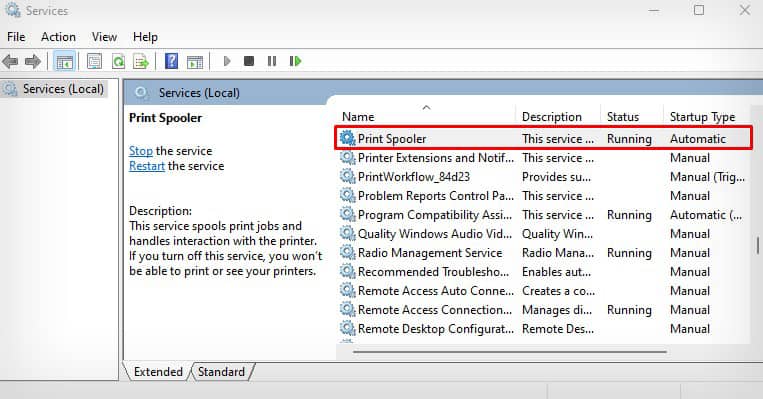Click Automatic startup type of Print Spooler
The image size is (763, 399).
pyautogui.click(x=698, y=139)
